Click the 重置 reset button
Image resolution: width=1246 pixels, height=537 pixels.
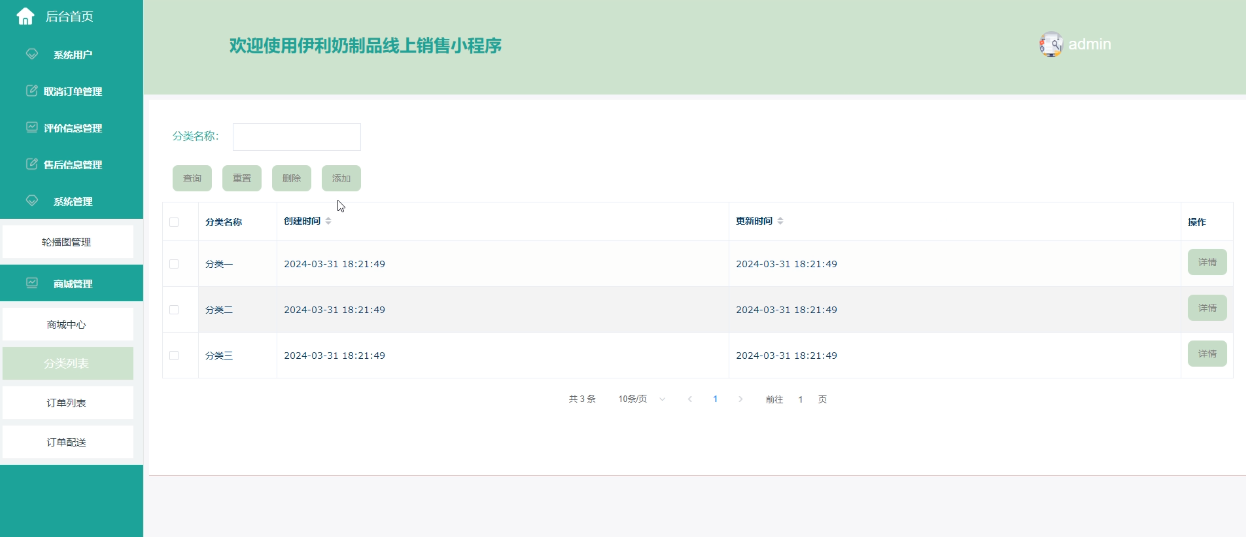coord(242,178)
